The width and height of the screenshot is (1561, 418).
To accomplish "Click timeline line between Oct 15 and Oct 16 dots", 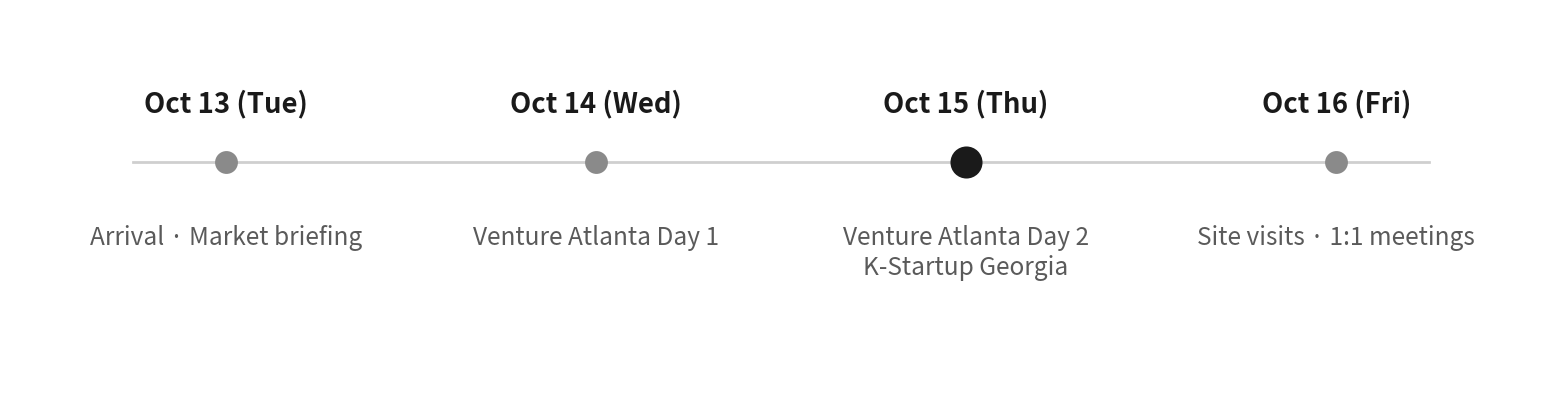I will (1154, 162).
